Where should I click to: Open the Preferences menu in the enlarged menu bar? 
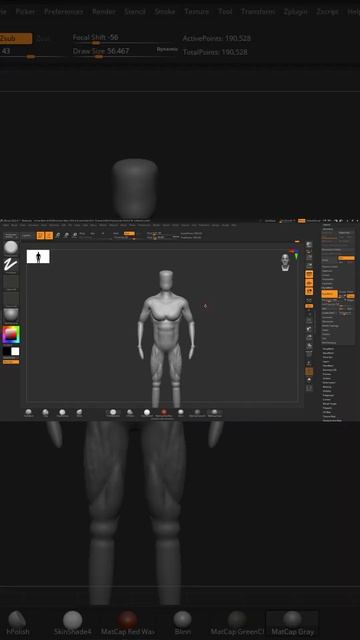[x=64, y=11]
